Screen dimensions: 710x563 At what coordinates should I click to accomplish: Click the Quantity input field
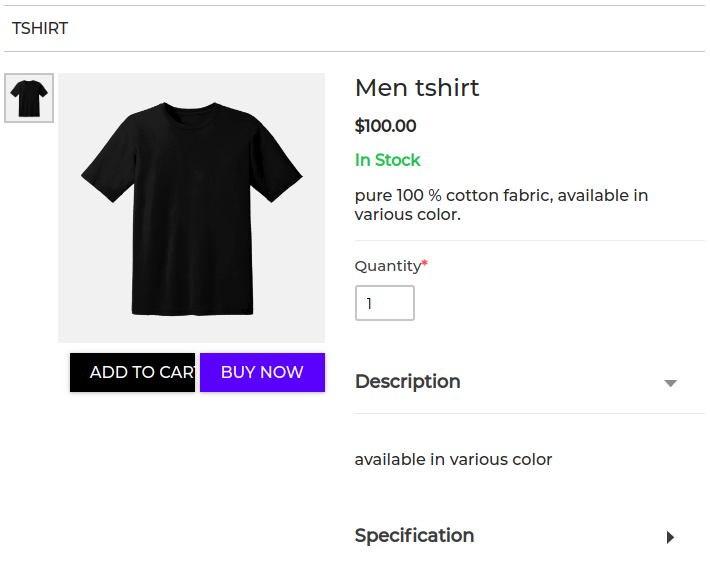[384, 303]
